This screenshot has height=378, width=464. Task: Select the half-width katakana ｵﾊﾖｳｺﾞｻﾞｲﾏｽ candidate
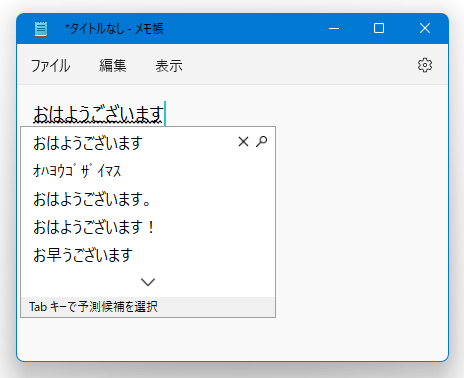[77, 171]
